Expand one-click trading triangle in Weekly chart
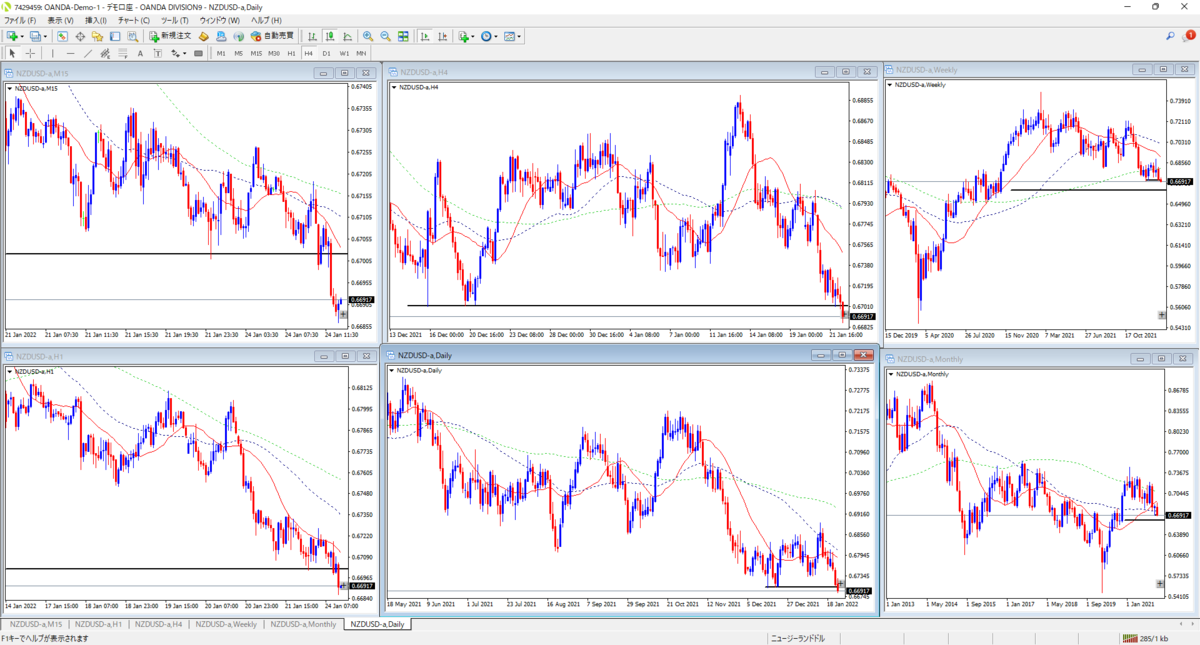The width and height of the screenshot is (1200, 645). (x=889, y=85)
